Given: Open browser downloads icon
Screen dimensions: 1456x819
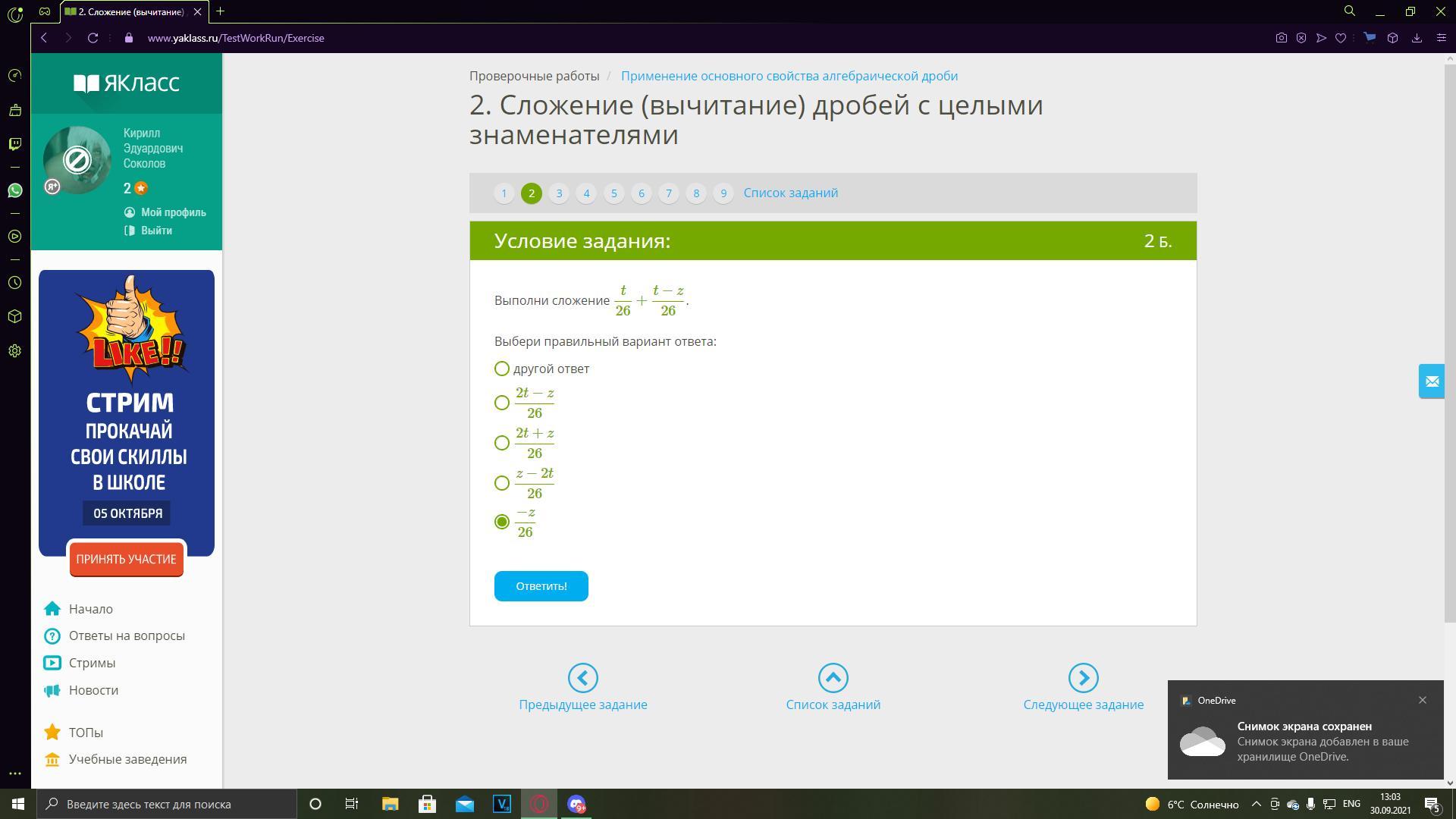Looking at the screenshot, I should pos(1416,38).
